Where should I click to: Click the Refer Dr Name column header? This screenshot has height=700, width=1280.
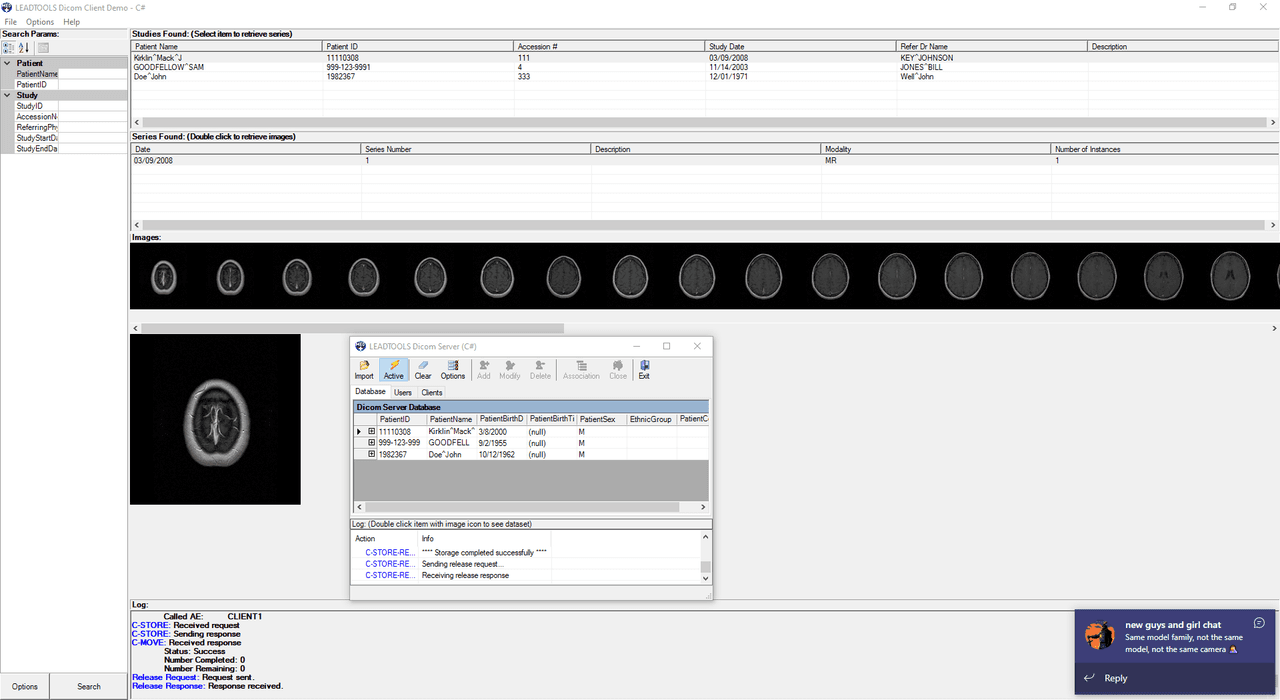[992, 47]
